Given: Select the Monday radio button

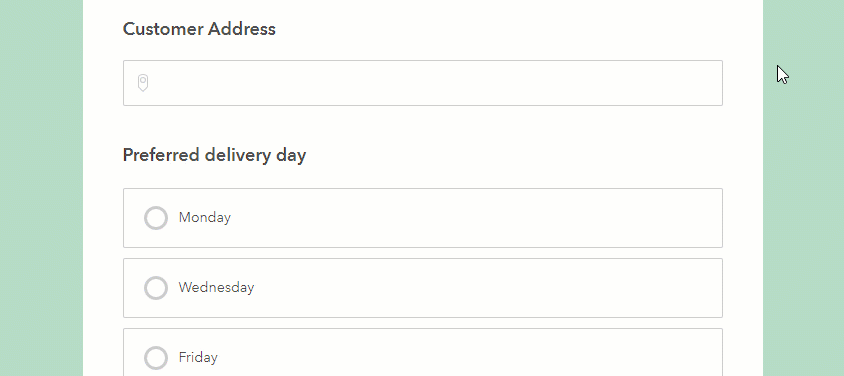Looking at the screenshot, I should pyautogui.click(x=156, y=218).
